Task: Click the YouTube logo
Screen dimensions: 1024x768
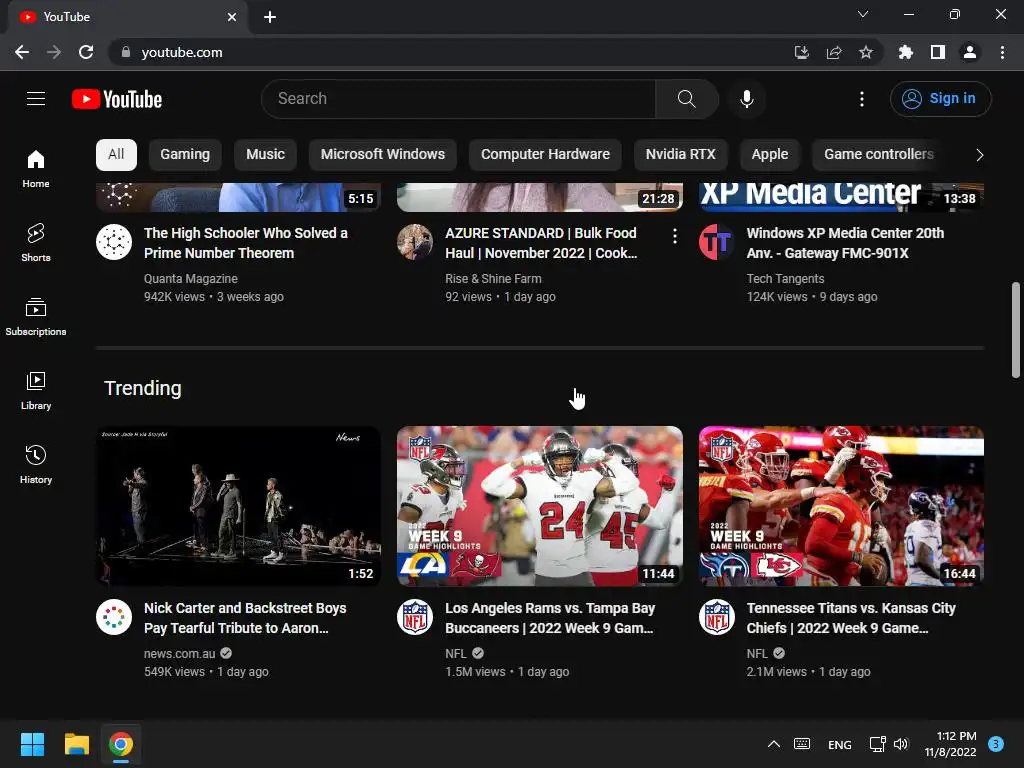Action: [117, 99]
